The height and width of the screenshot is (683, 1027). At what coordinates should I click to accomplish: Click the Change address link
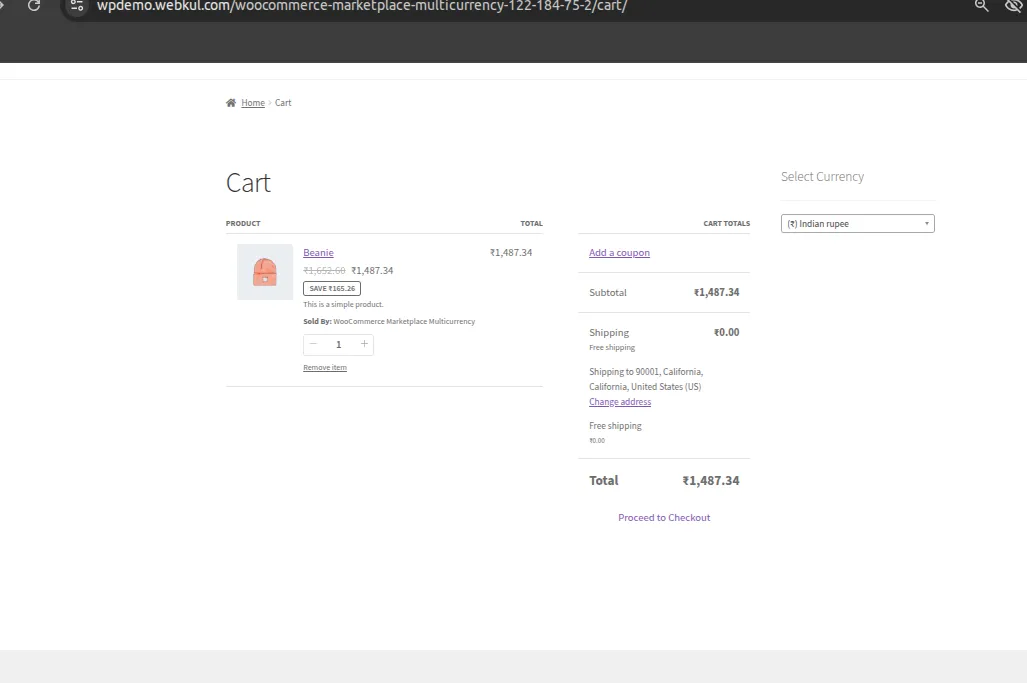coord(620,402)
